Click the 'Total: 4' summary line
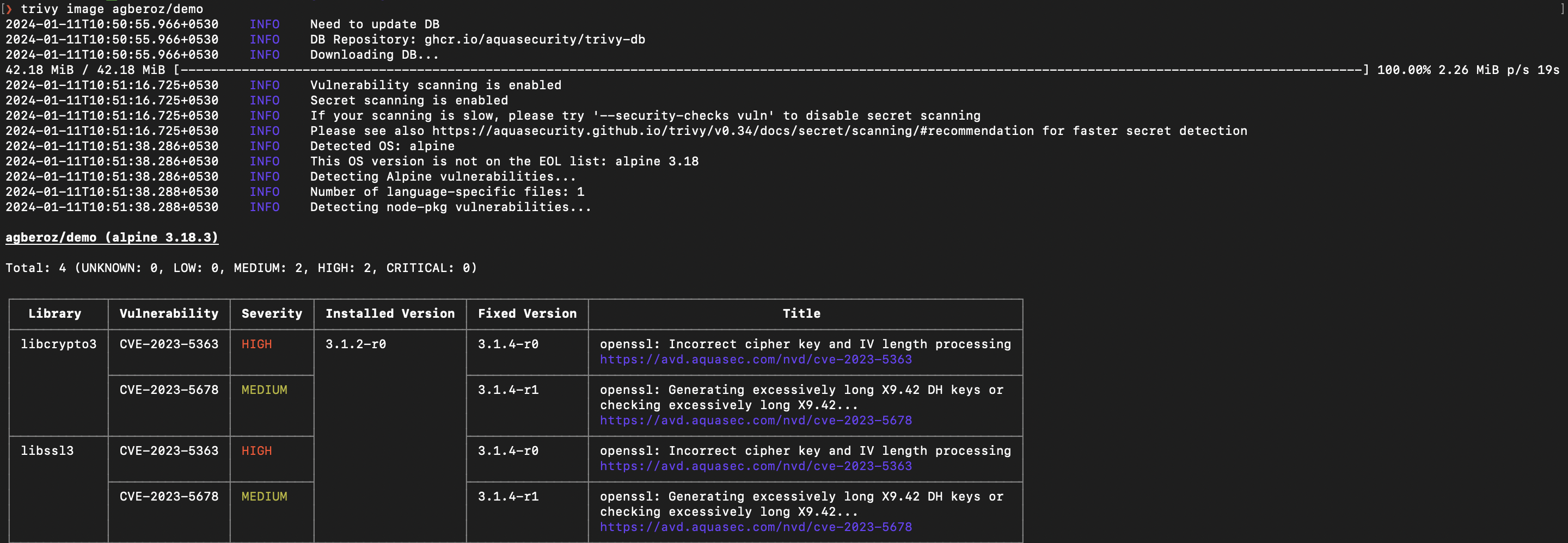 (241, 268)
